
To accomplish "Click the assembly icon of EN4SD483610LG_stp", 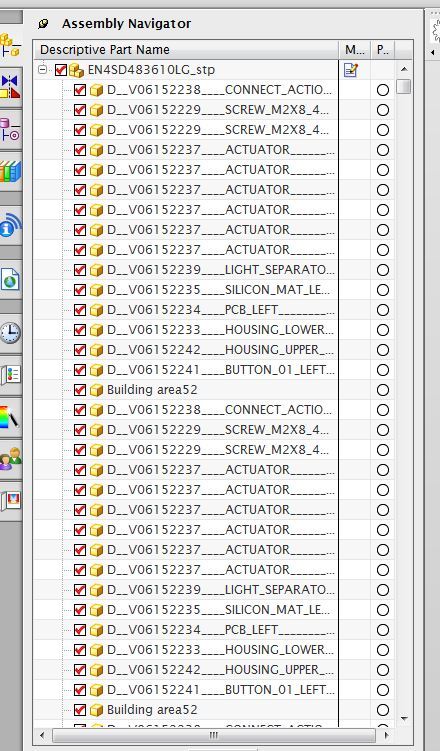I will click(77, 70).
